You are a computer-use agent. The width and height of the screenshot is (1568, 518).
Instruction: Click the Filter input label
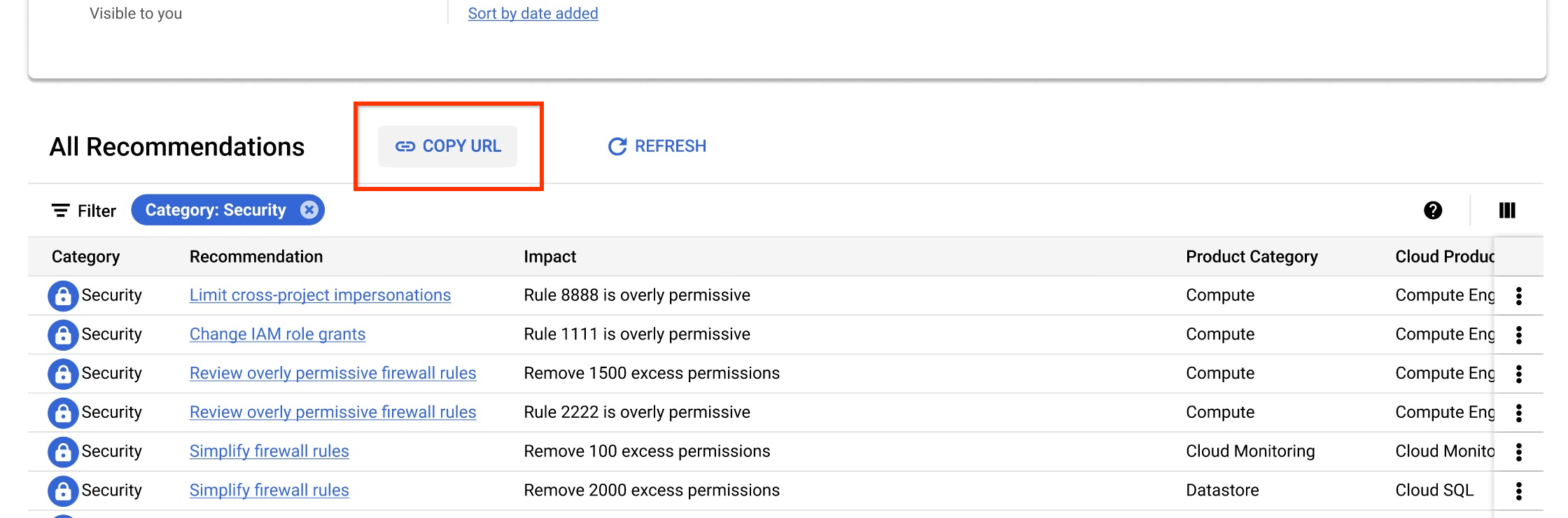97,211
